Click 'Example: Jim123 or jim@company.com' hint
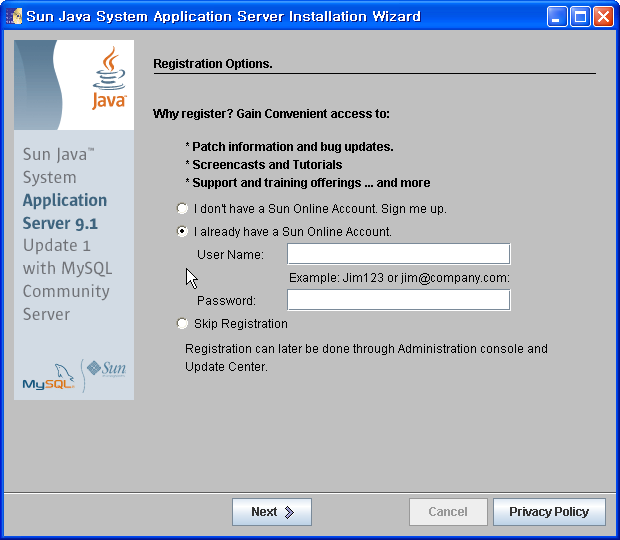The image size is (620, 540). point(399,278)
